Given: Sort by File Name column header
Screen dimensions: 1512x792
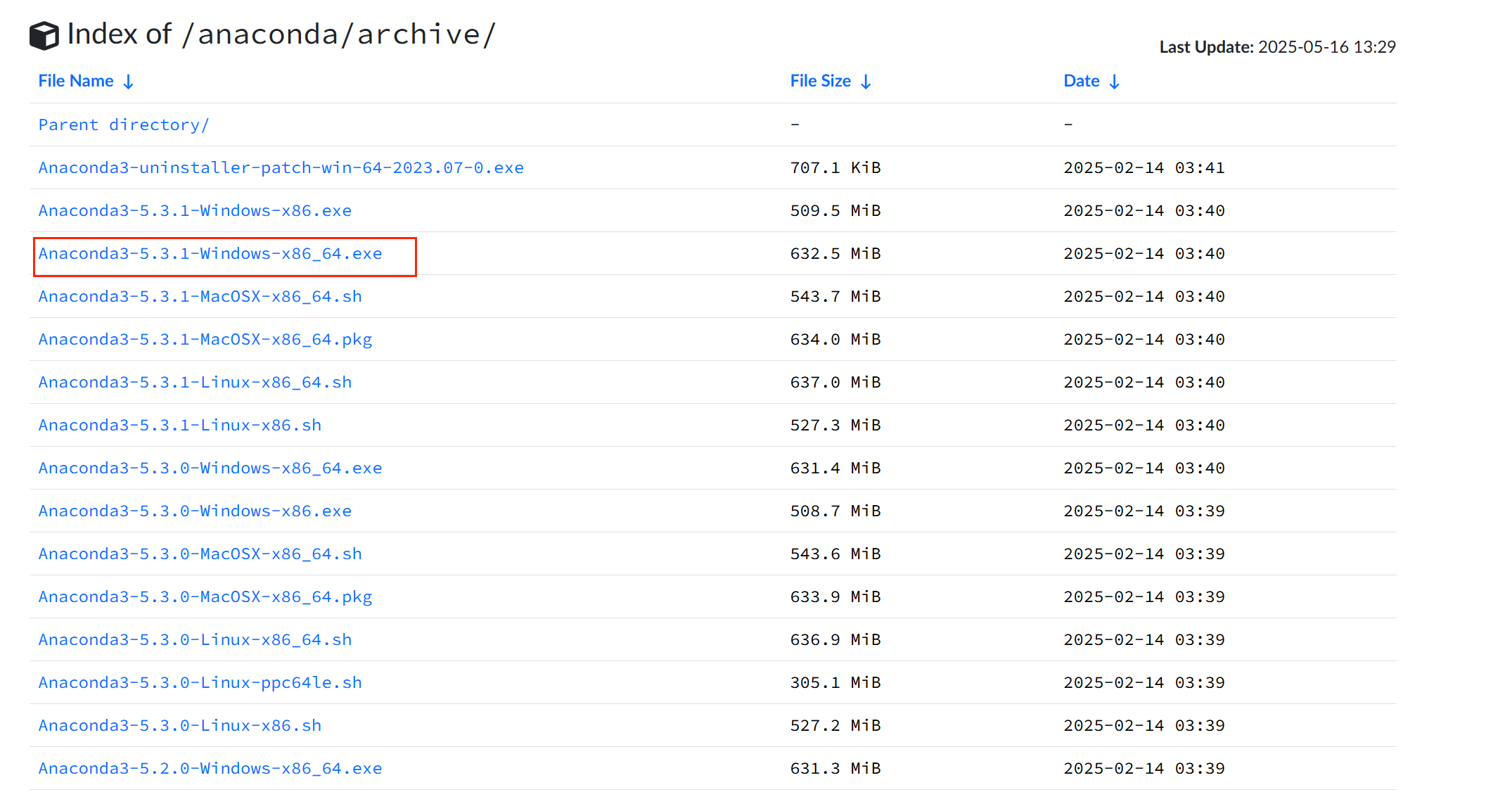Looking at the screenshot, I should coord(76,81).
